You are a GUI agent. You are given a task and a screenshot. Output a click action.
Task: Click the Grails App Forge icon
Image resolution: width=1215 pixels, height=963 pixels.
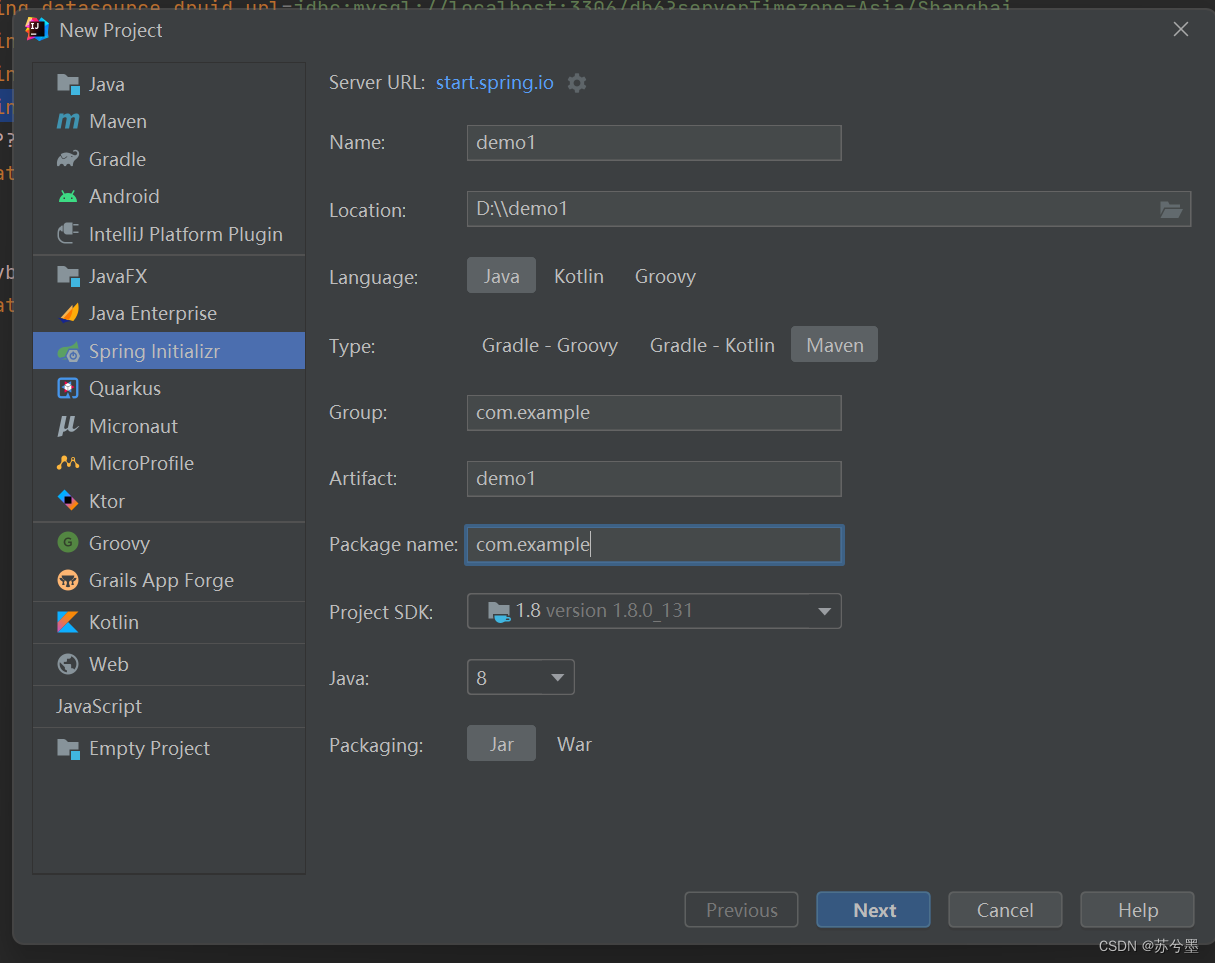coord(68,580)
